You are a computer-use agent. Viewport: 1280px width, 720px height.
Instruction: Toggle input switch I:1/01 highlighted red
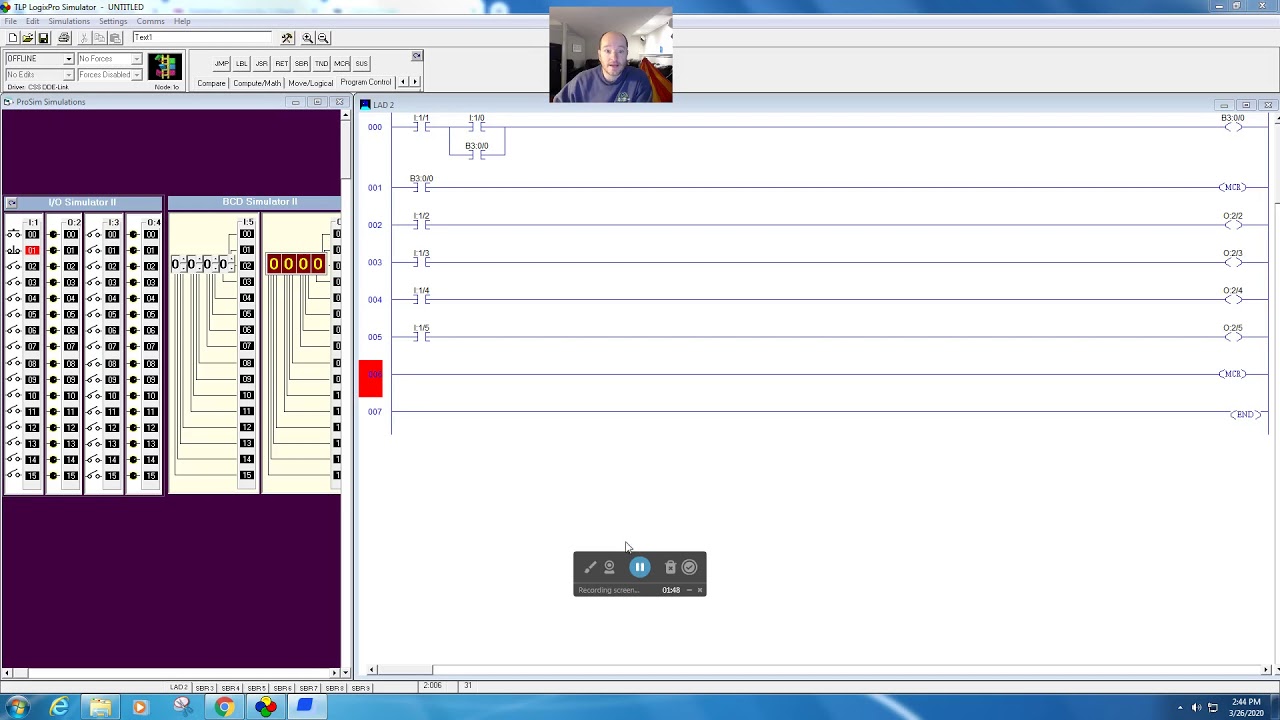[14, 250]
